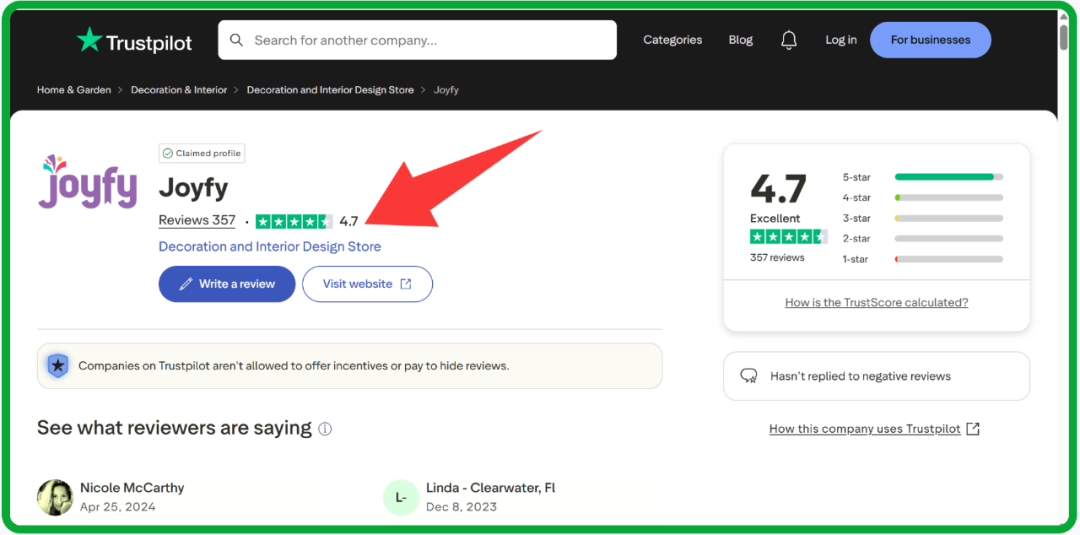
Task: Click the page vertical scrollbar thumb
Action: 1064,38
